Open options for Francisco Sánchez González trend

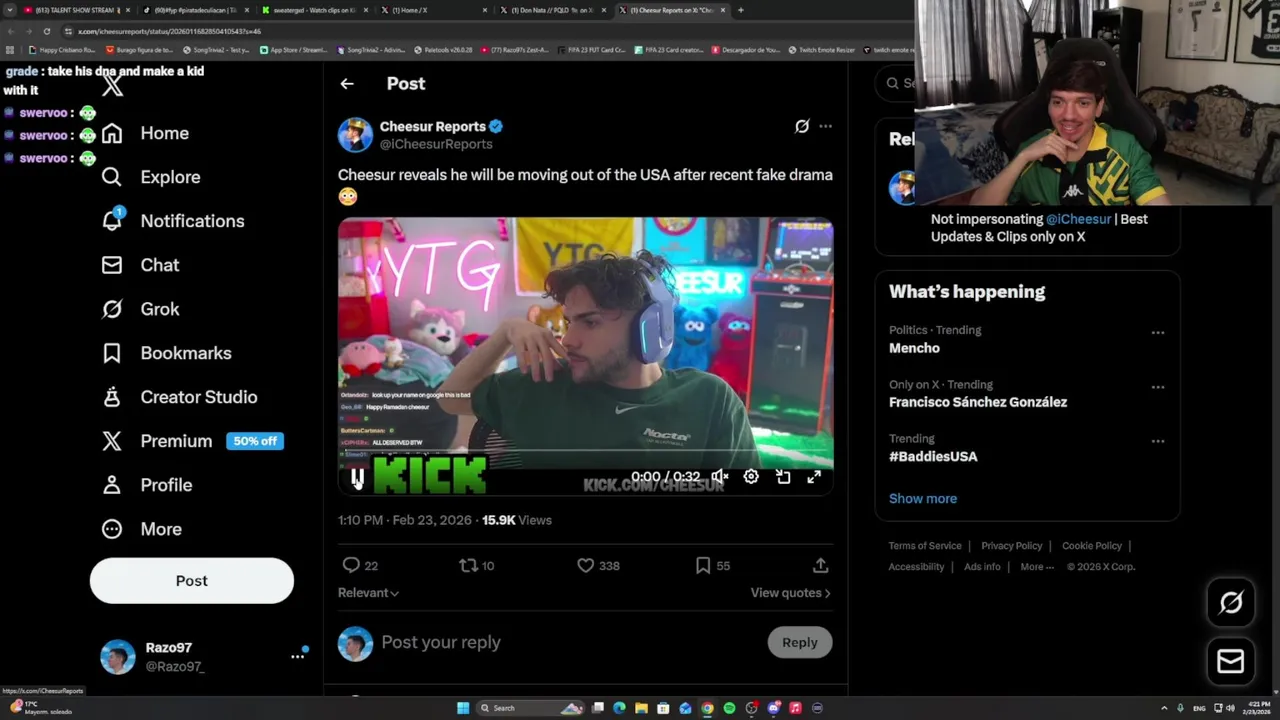tap(1158, 387)
